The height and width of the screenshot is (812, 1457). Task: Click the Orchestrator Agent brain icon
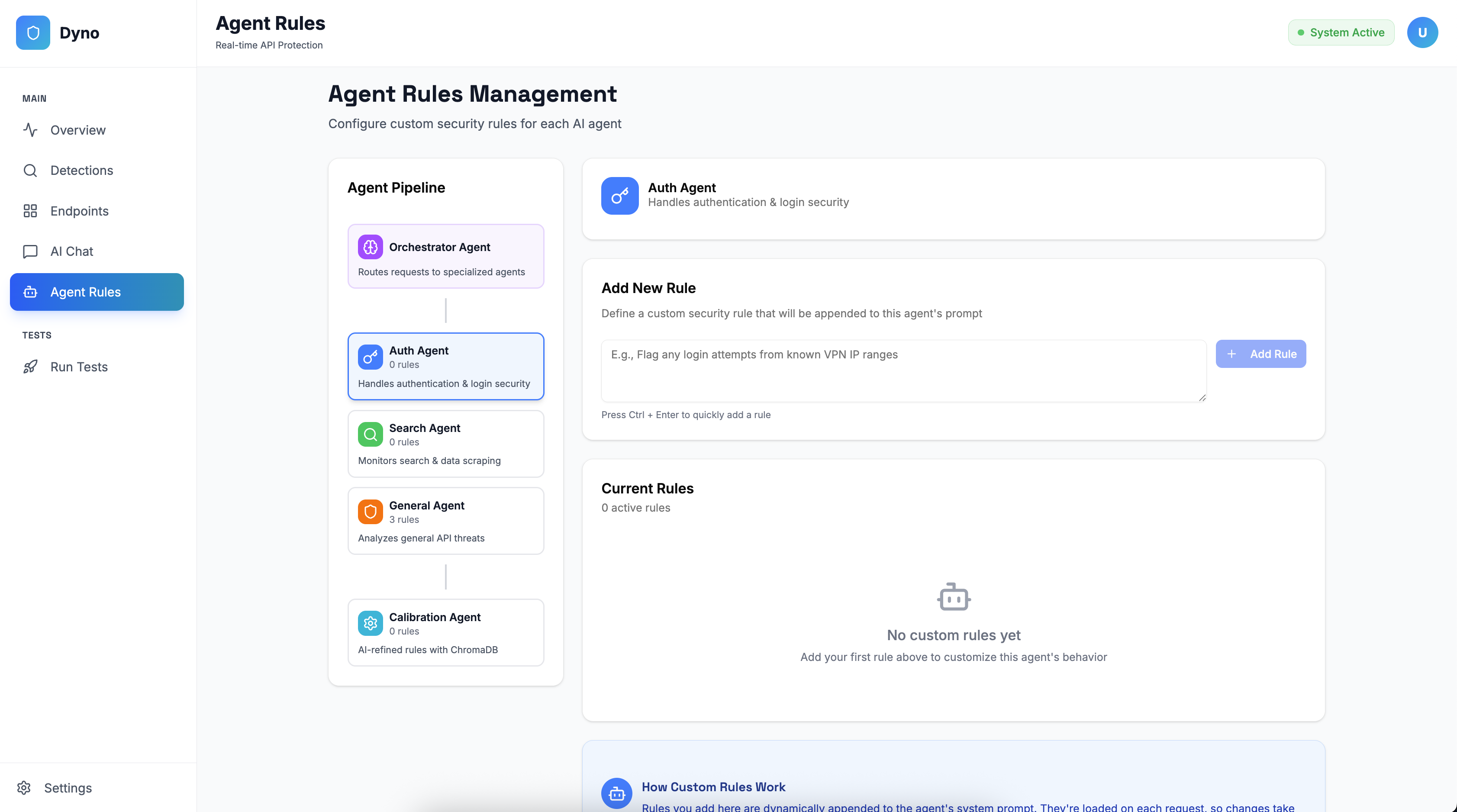370,247
